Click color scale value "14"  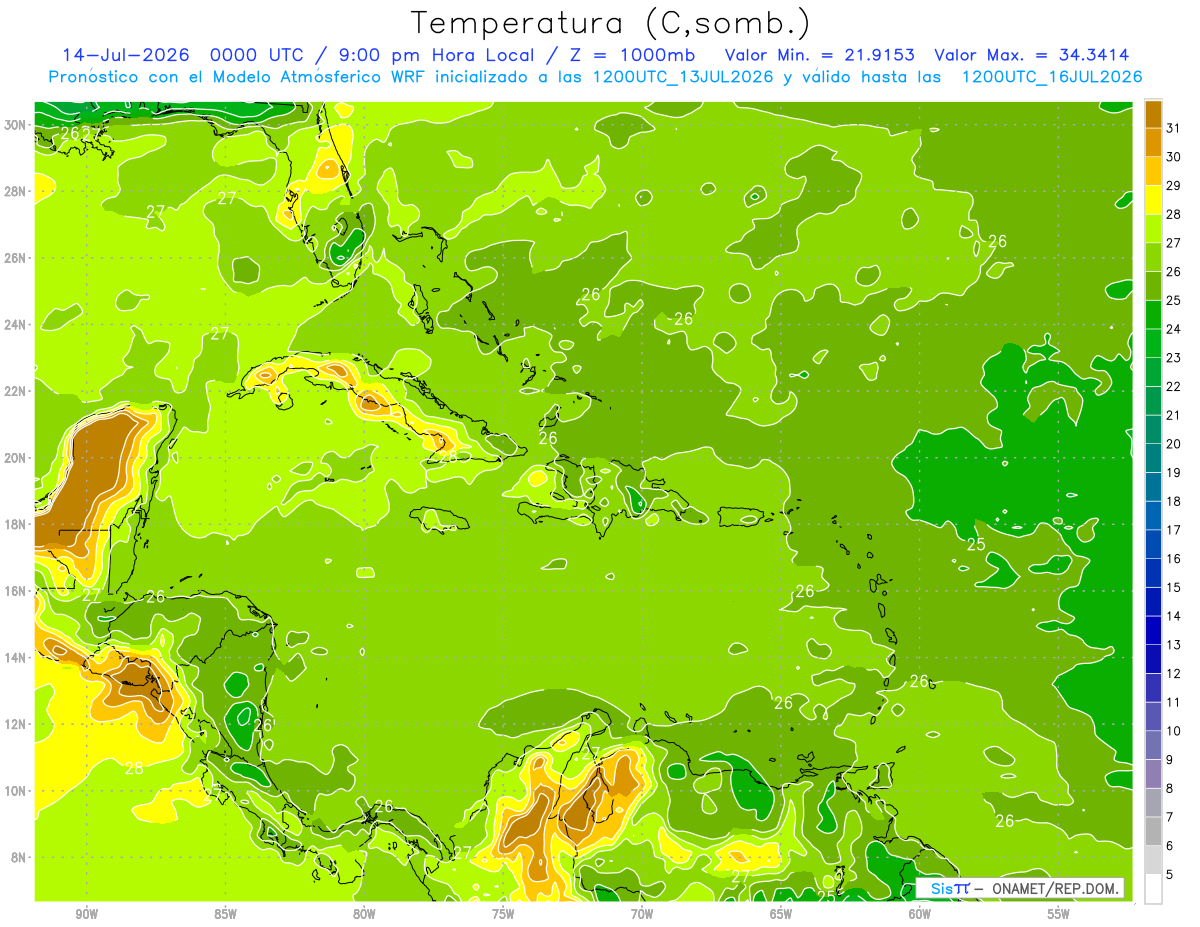tap(1174, 616)
